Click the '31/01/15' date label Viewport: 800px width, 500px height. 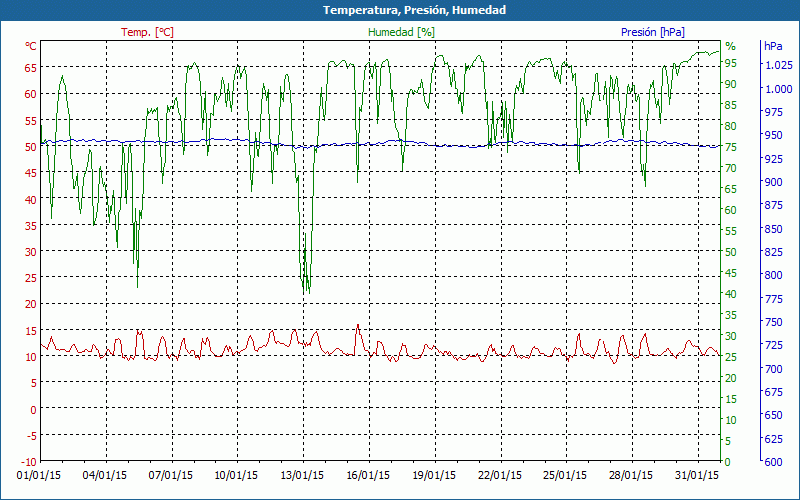point(696,476)
